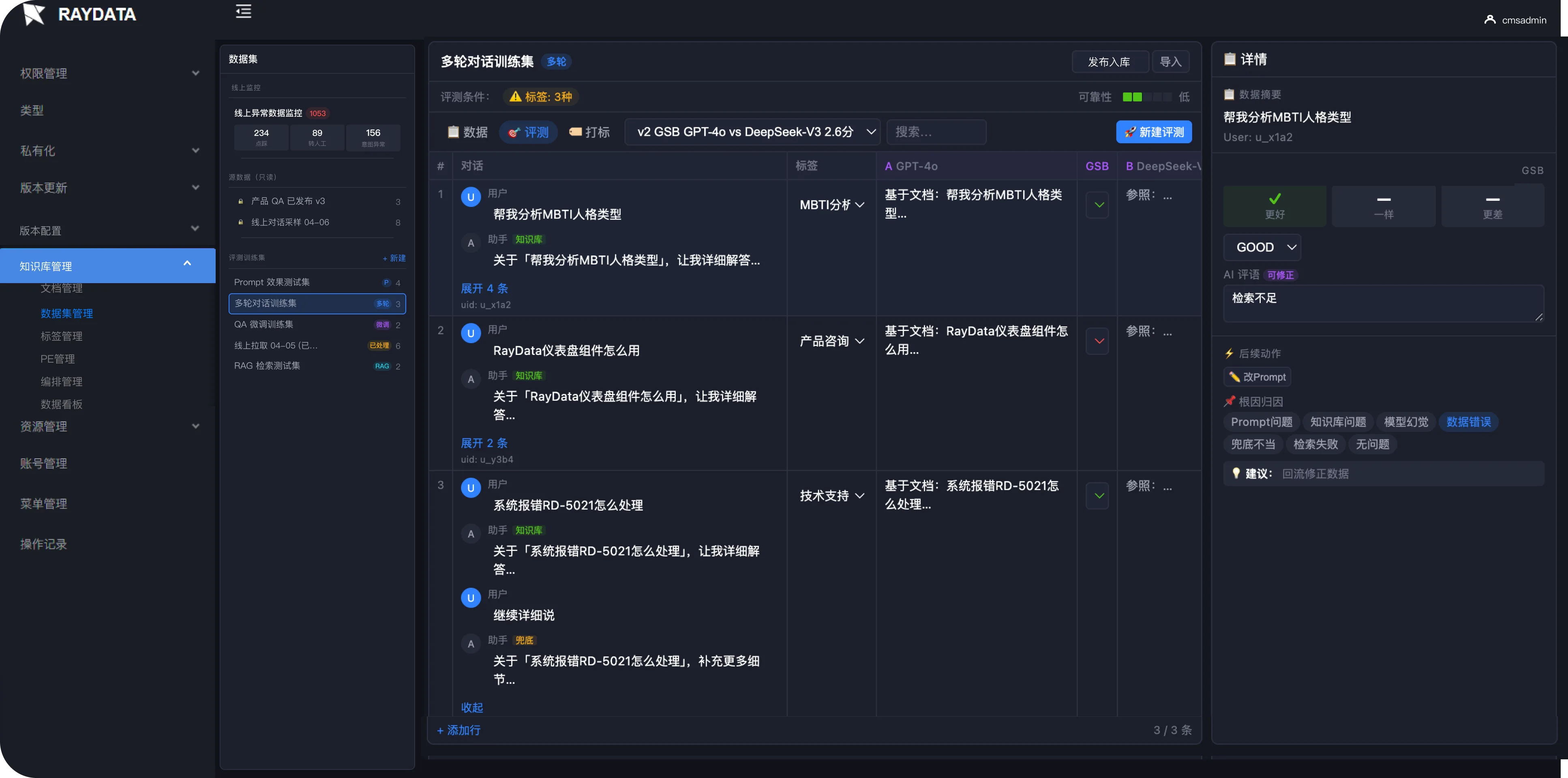Screen dimensions: 1568x778
Task: Collapse the 知识库管理 sidebar menu
Action: [x=108, y=266]
